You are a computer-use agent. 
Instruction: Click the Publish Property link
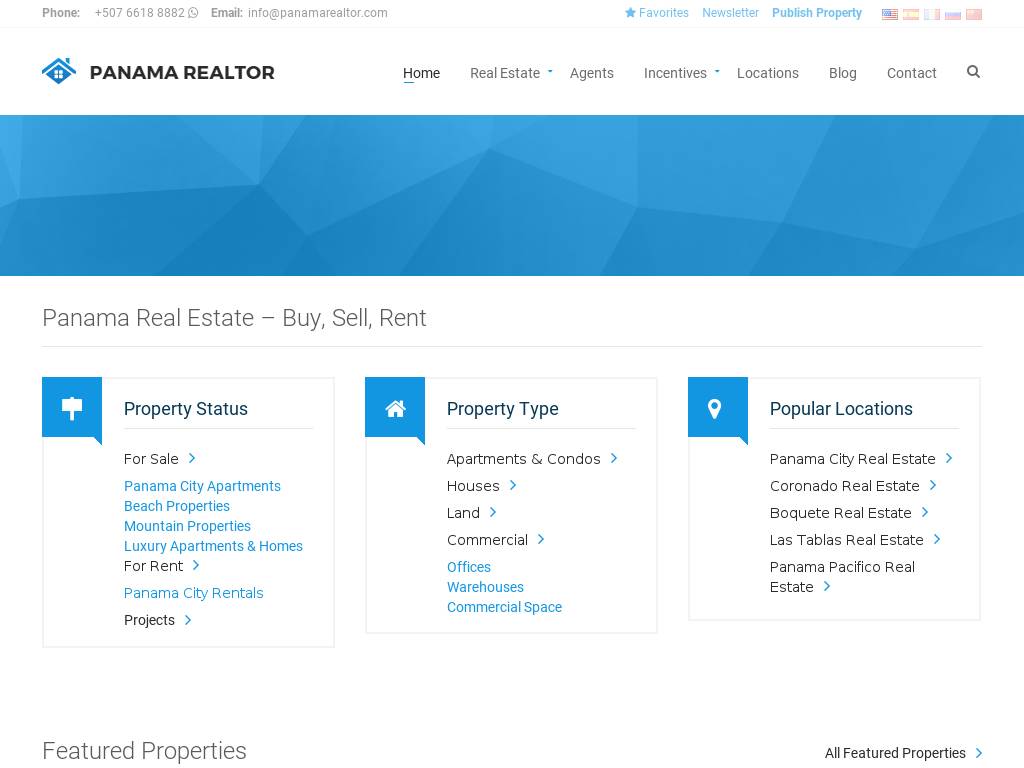click(816, 13)
